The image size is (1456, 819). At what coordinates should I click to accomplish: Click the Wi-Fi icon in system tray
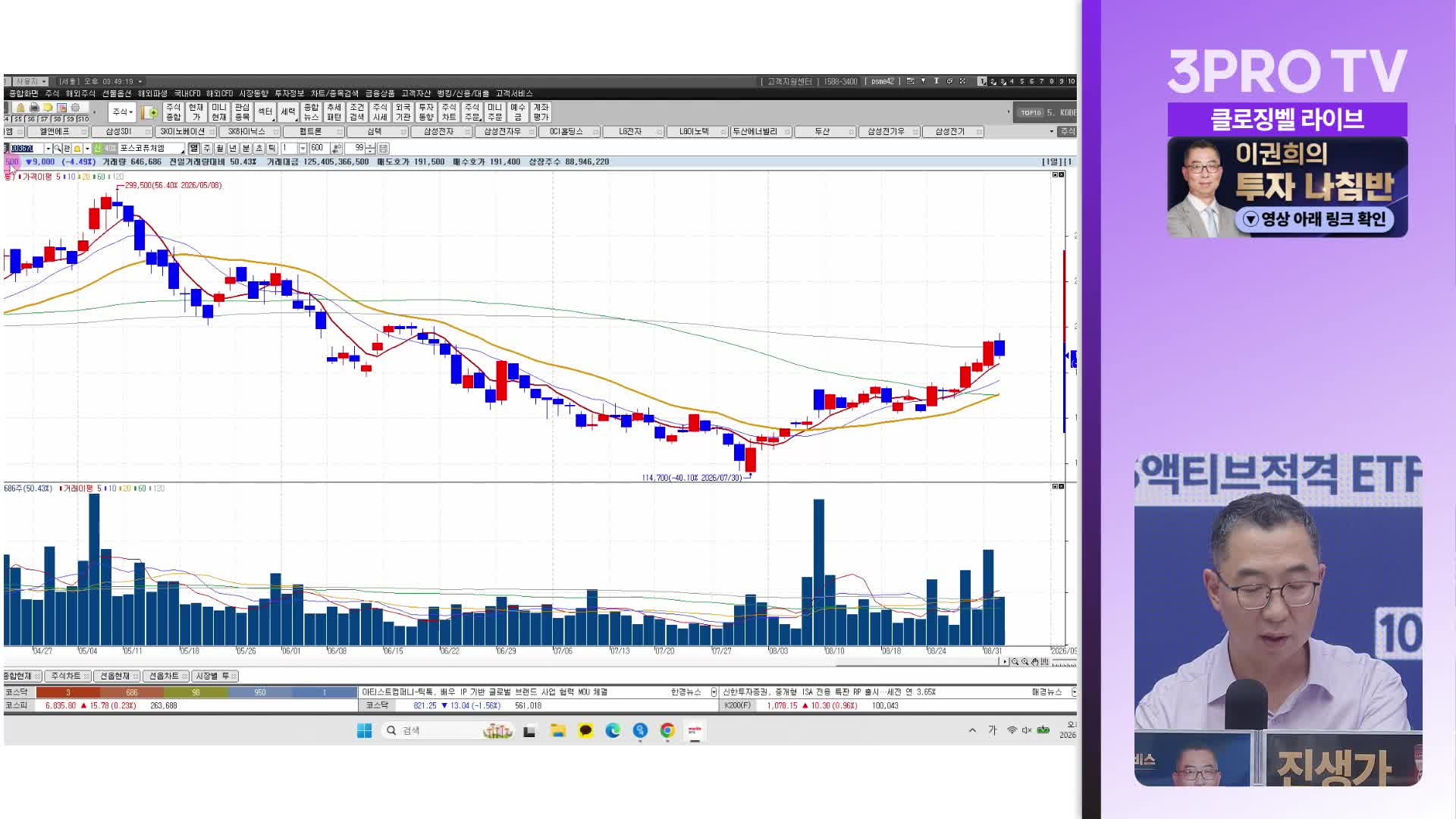click(1012, 730)
